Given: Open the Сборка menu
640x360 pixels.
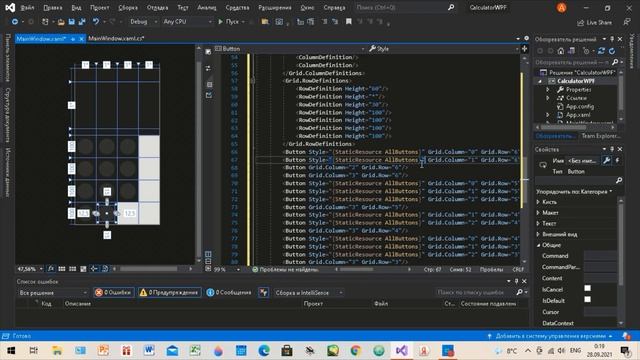Looking at the screenshot, I should click(x=128, y=8).
